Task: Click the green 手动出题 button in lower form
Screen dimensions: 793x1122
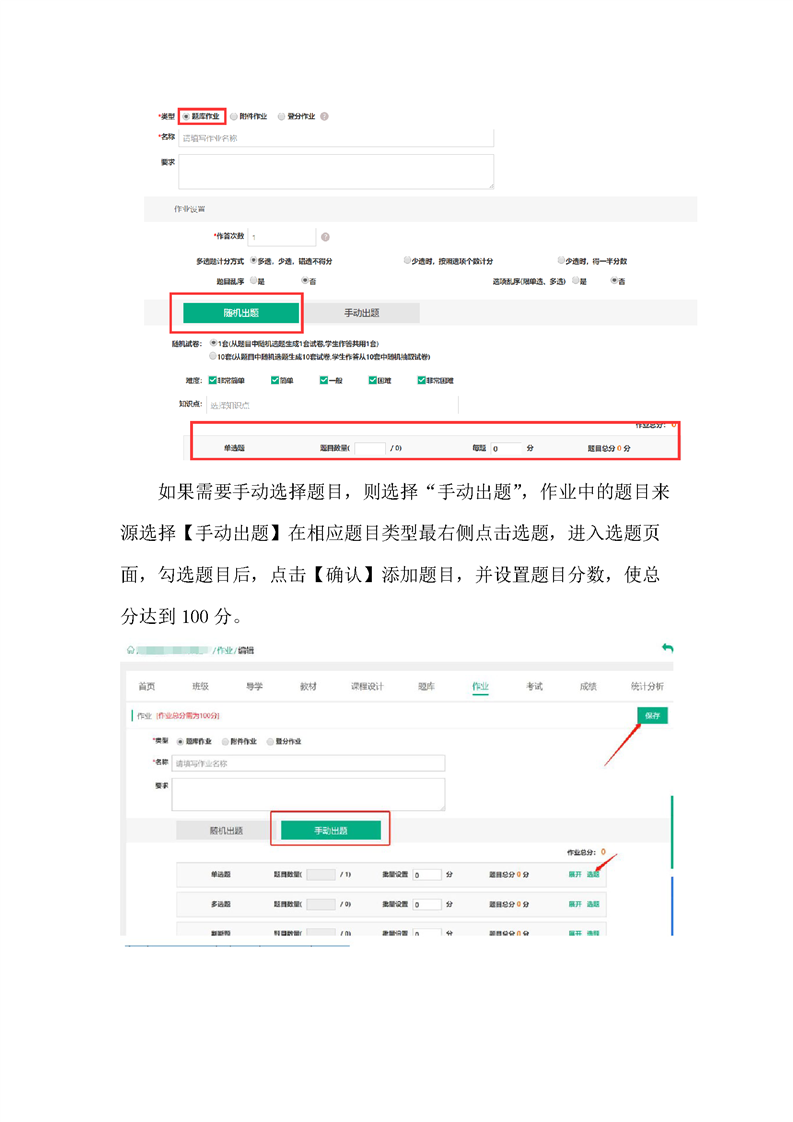Action: coord(331,830)
